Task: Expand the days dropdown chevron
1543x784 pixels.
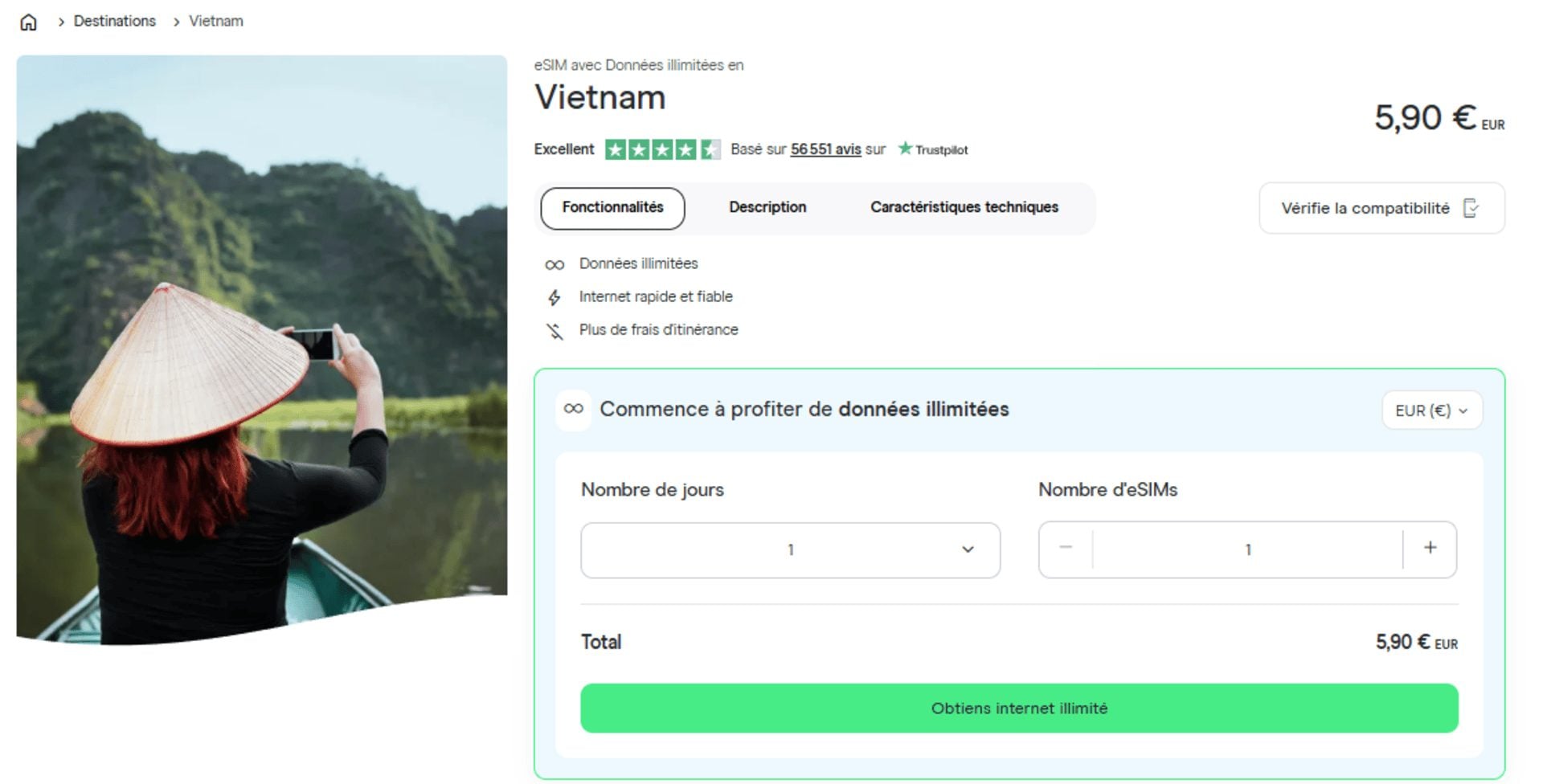Action: 968,549
